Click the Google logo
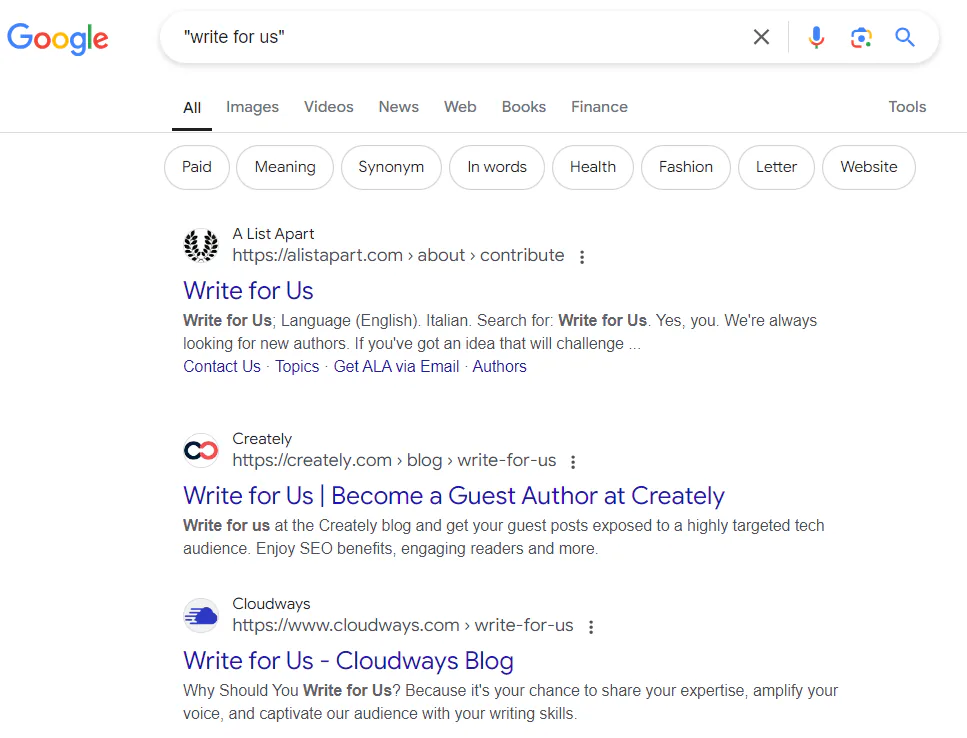The image size is (967, 738). [x=58, y=38]
